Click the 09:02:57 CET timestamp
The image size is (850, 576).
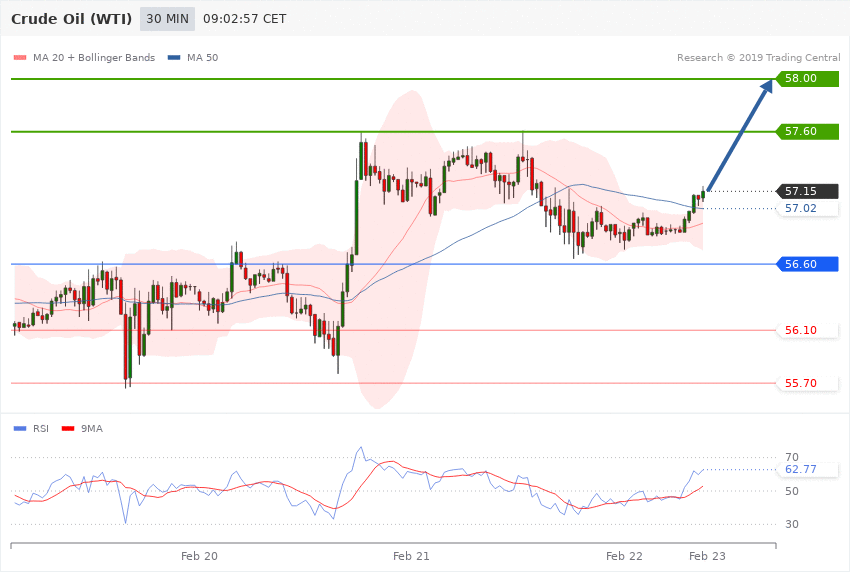coord(244,19)
